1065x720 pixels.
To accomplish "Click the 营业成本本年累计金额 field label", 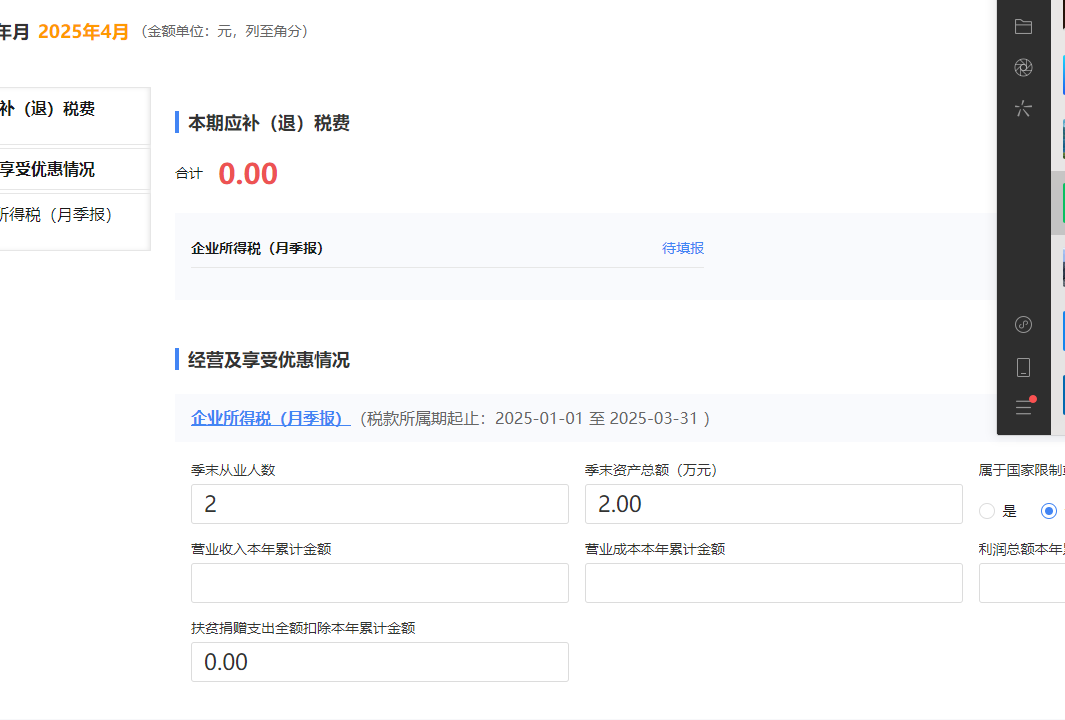I will point(655,549).
